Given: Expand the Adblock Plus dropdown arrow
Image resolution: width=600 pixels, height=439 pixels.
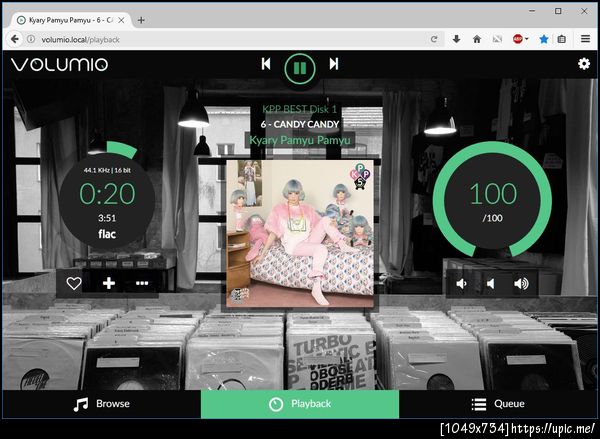Looking at the screenshot, I should coord(527,39).
